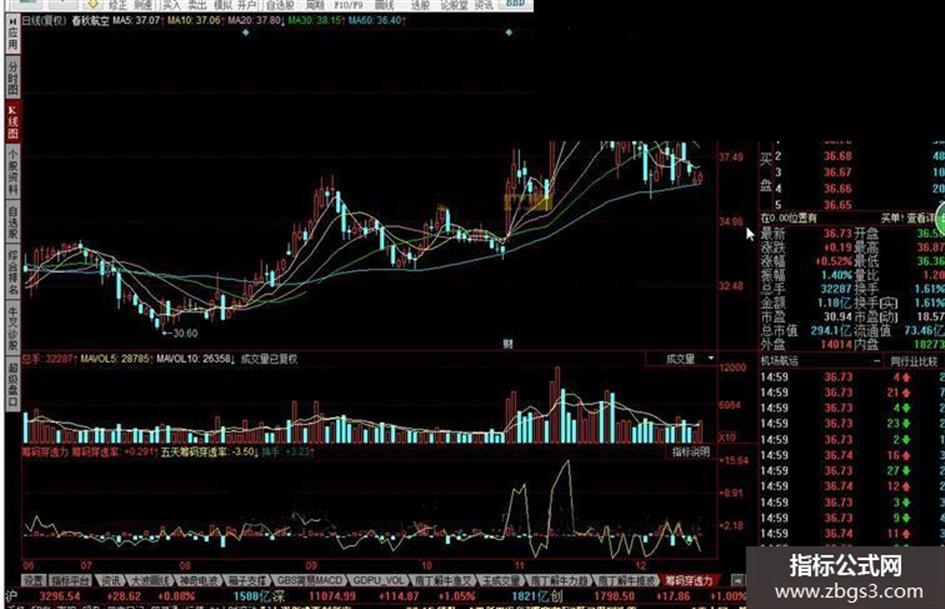The image size is (945, 609).
Task: Open the 成交量 indicator dropdown
Action: click(x=684, y=359)
